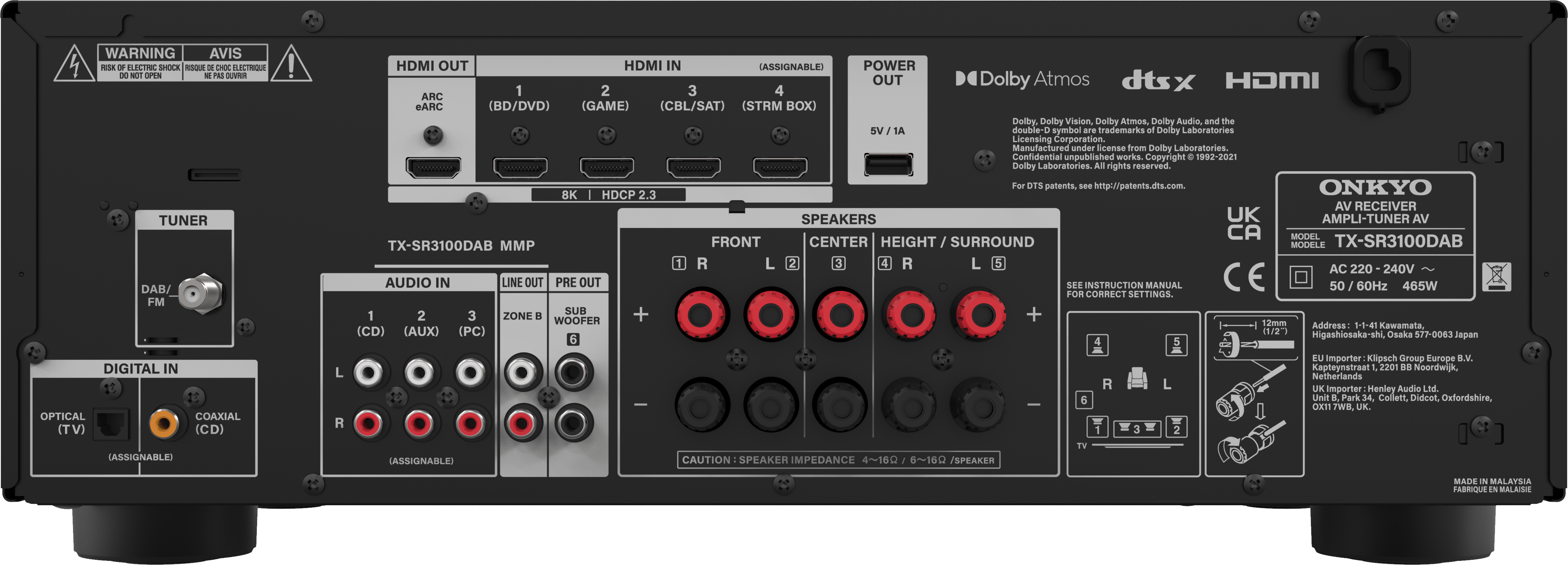Image resolution: width=1568 pixels, height=565 pixels.
Task: Select the OPTICAL (TV) digital input port
Action: pyautogui.click(x=111, y=424)
